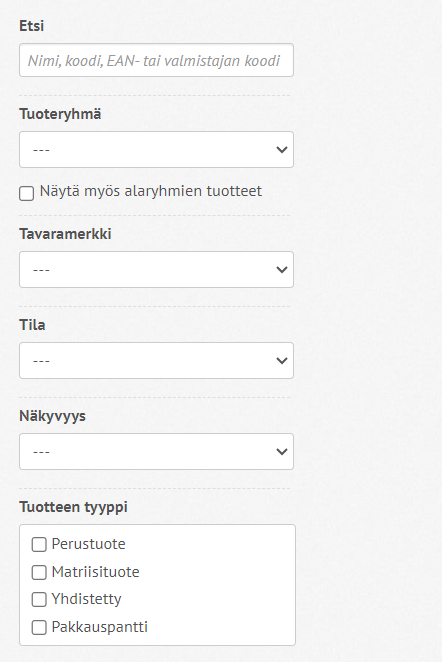Image resolution: width=442 pixels, height=662 pixels.
Task: Click the chevron arrow in Tila select
Action: pos(282,361)
